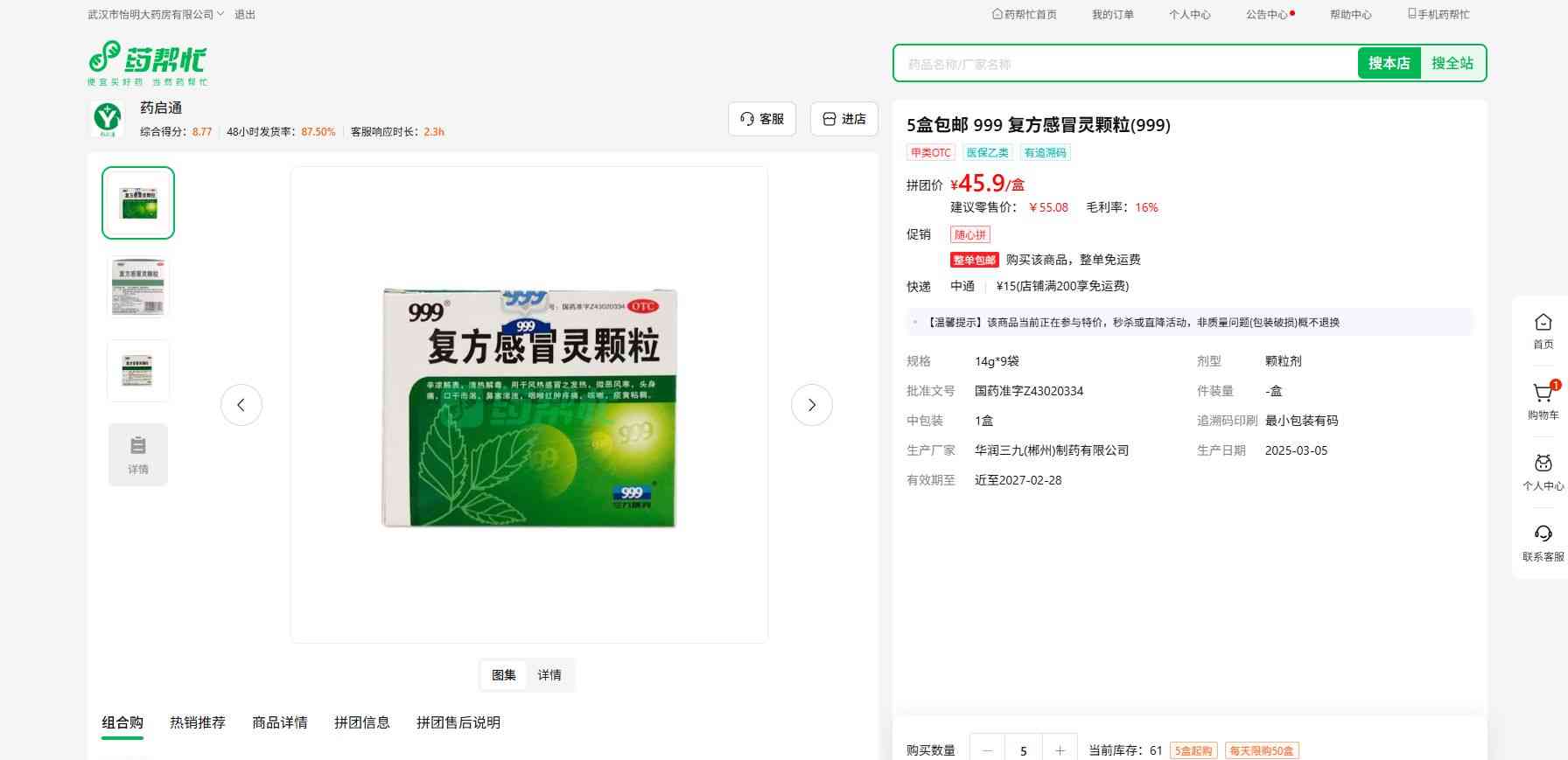
Task: Decrease purchase quantity with minus button
Action: [988, 750]
